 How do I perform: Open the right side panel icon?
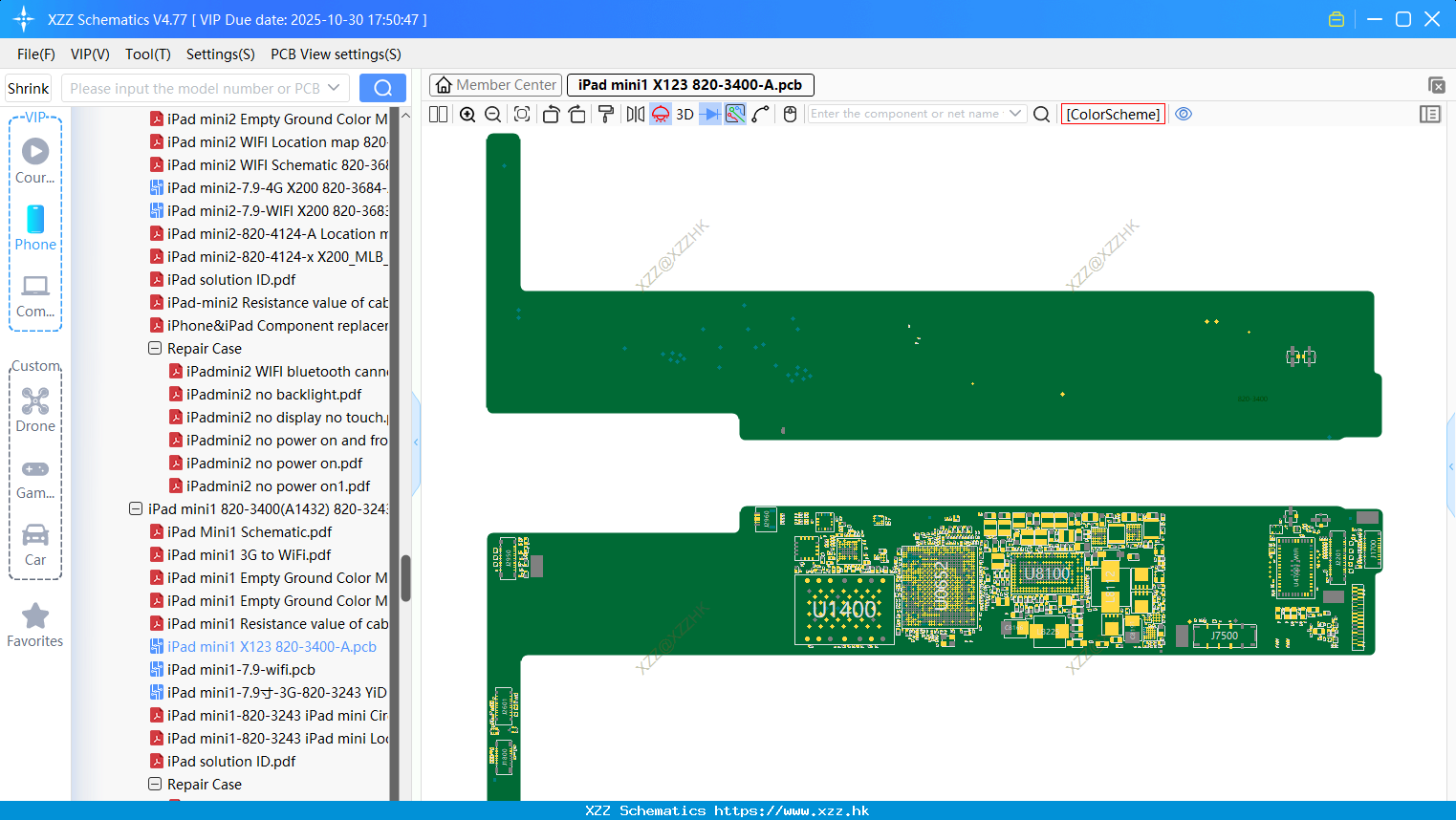[1430, 115]
